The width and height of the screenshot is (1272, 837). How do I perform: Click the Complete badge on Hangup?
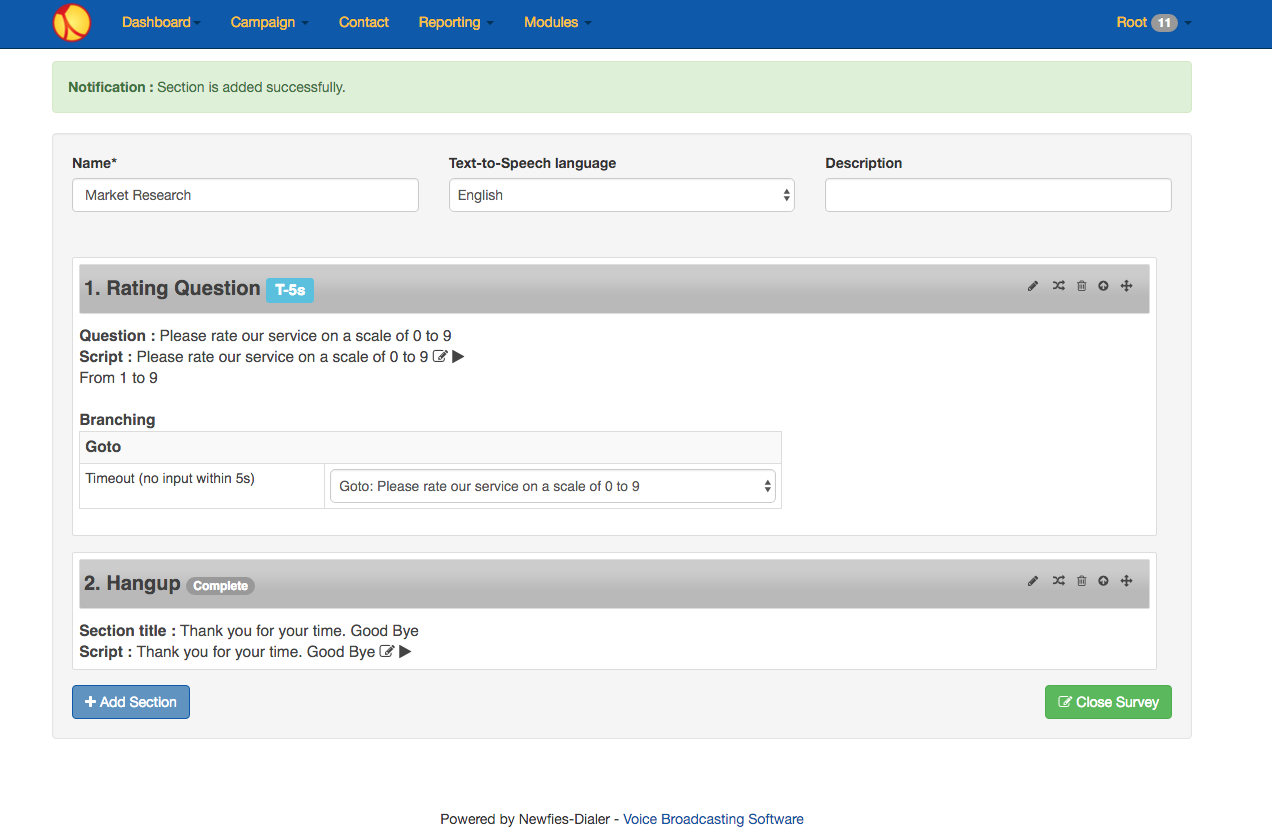click(x=220, y=586)
